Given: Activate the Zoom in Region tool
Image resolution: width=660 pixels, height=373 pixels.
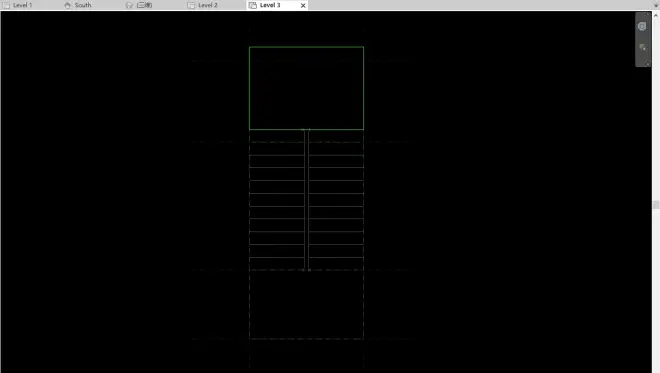Looking at the screenshot, I should click(x=642, y=47).
